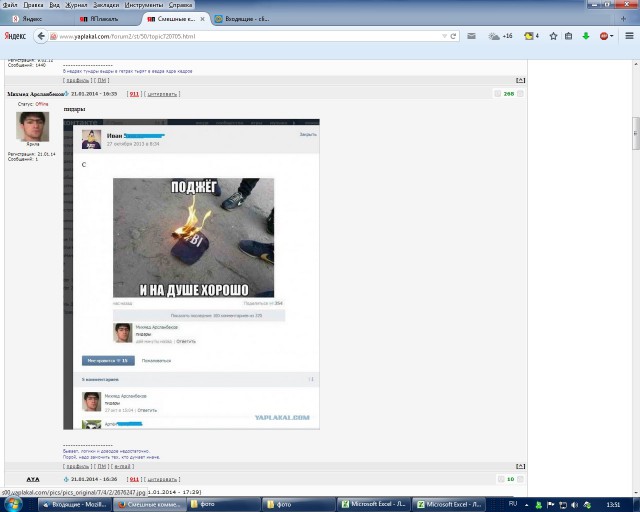The image size is (640, 512).
Task: Click the scrollbar up arrow
Action: [x=636, y=64]
